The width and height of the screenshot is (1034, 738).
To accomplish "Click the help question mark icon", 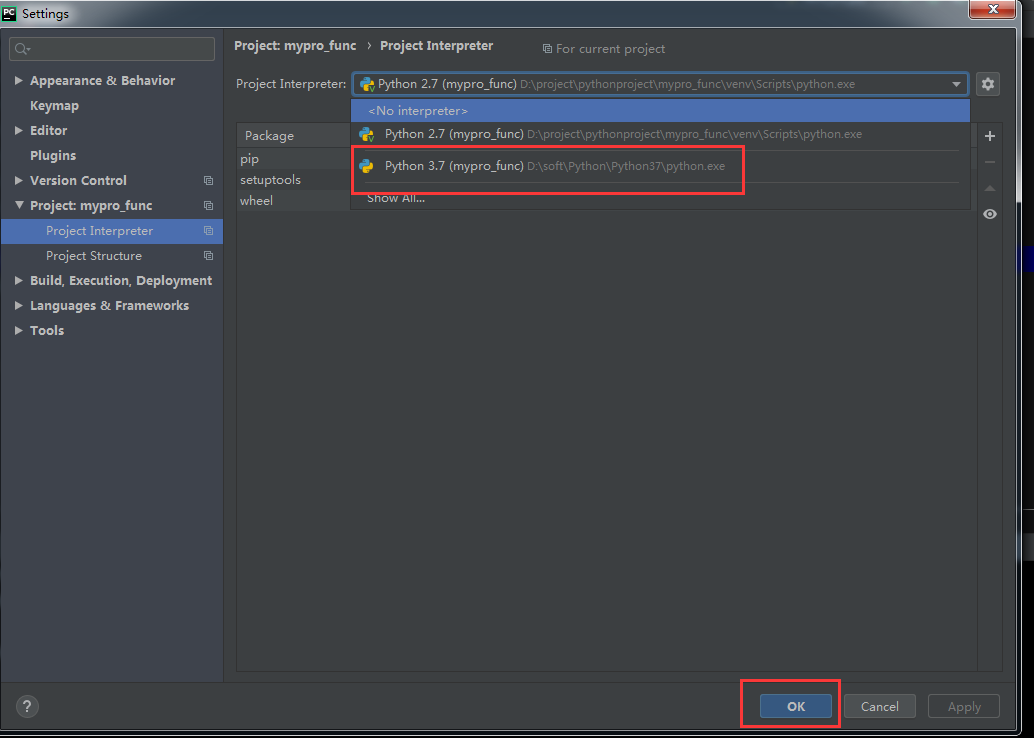I will point(27,706).
